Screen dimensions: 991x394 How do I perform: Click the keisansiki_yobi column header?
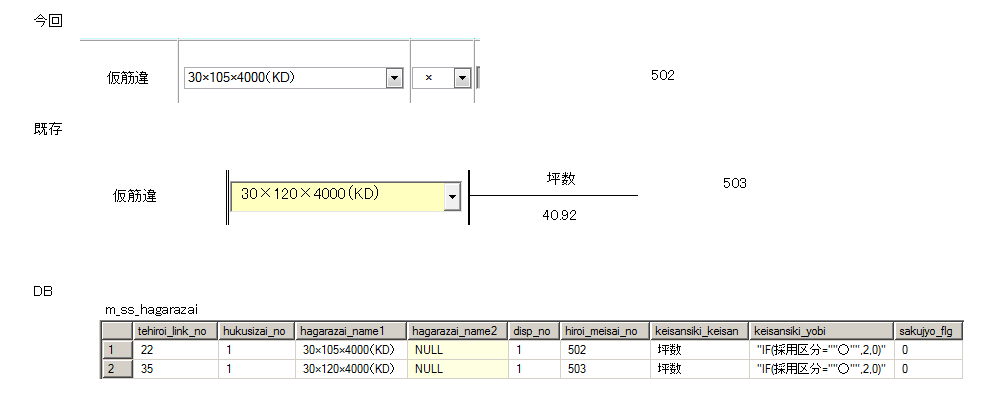(x=822, y=331)
